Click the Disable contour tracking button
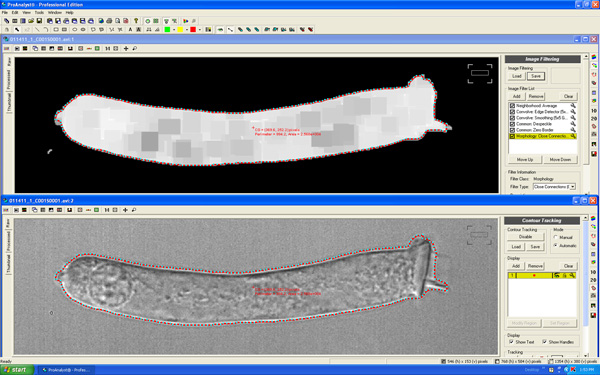Viewport: 600px width, 375px height. 525,237
